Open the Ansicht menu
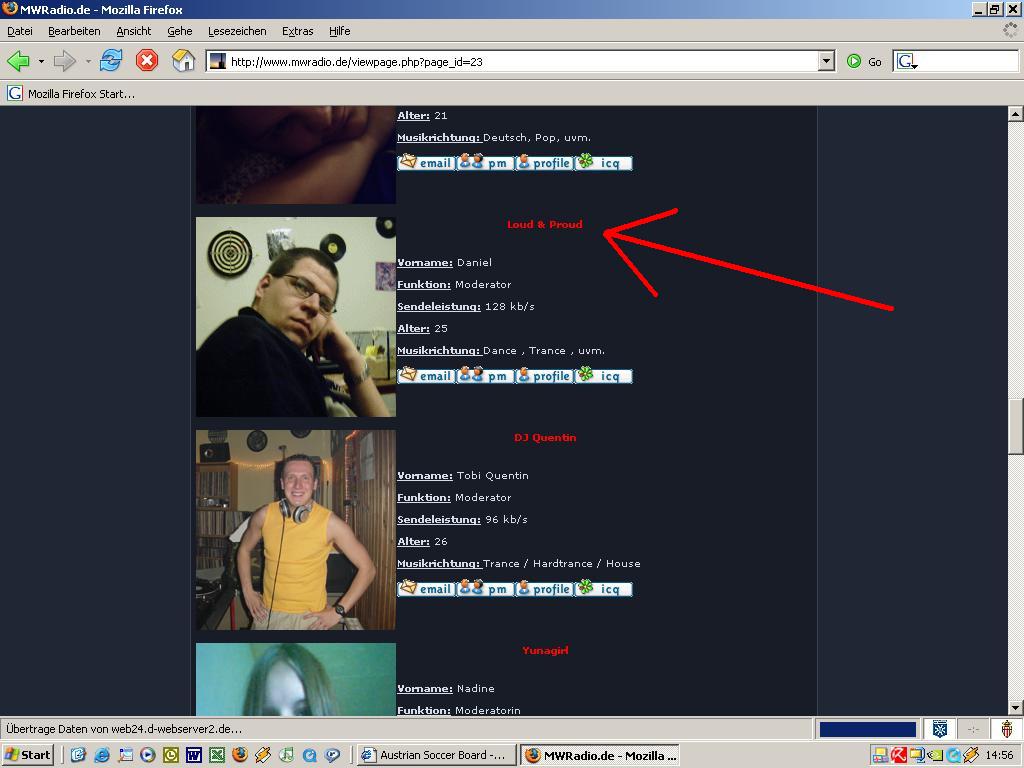This screenshot has width=1024, height=768. pos(133,31)
